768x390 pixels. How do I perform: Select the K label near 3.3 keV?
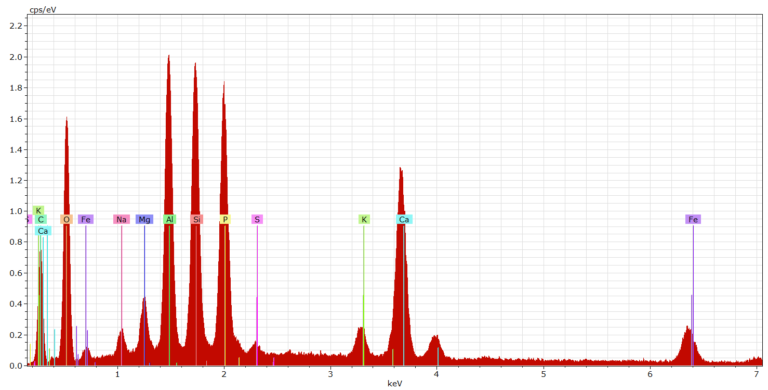(x=364, y=219)
